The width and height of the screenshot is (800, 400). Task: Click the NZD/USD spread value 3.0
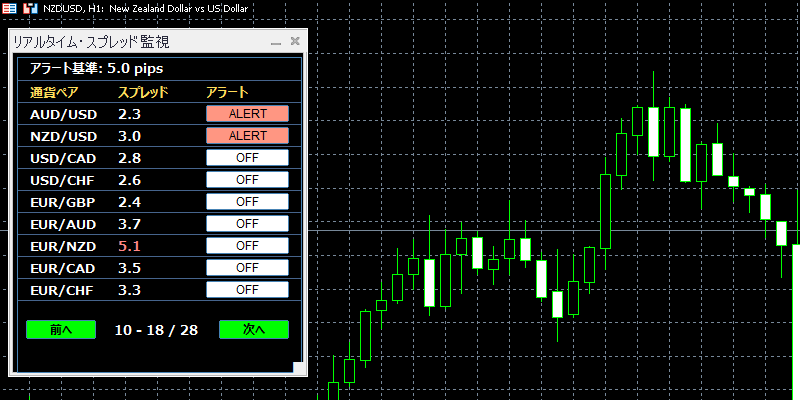tap(129, 136)
